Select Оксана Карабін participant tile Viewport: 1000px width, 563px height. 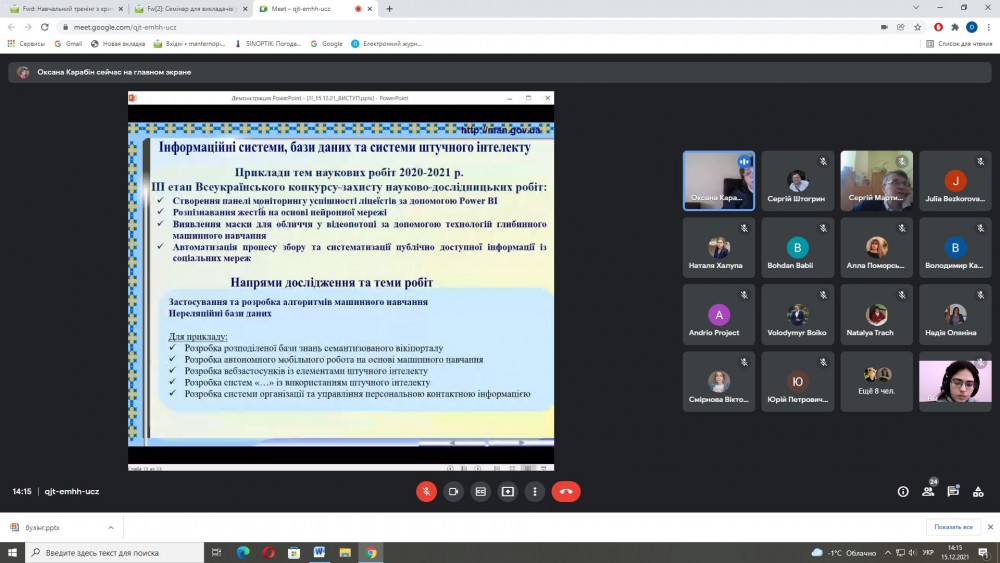point(719,181)
